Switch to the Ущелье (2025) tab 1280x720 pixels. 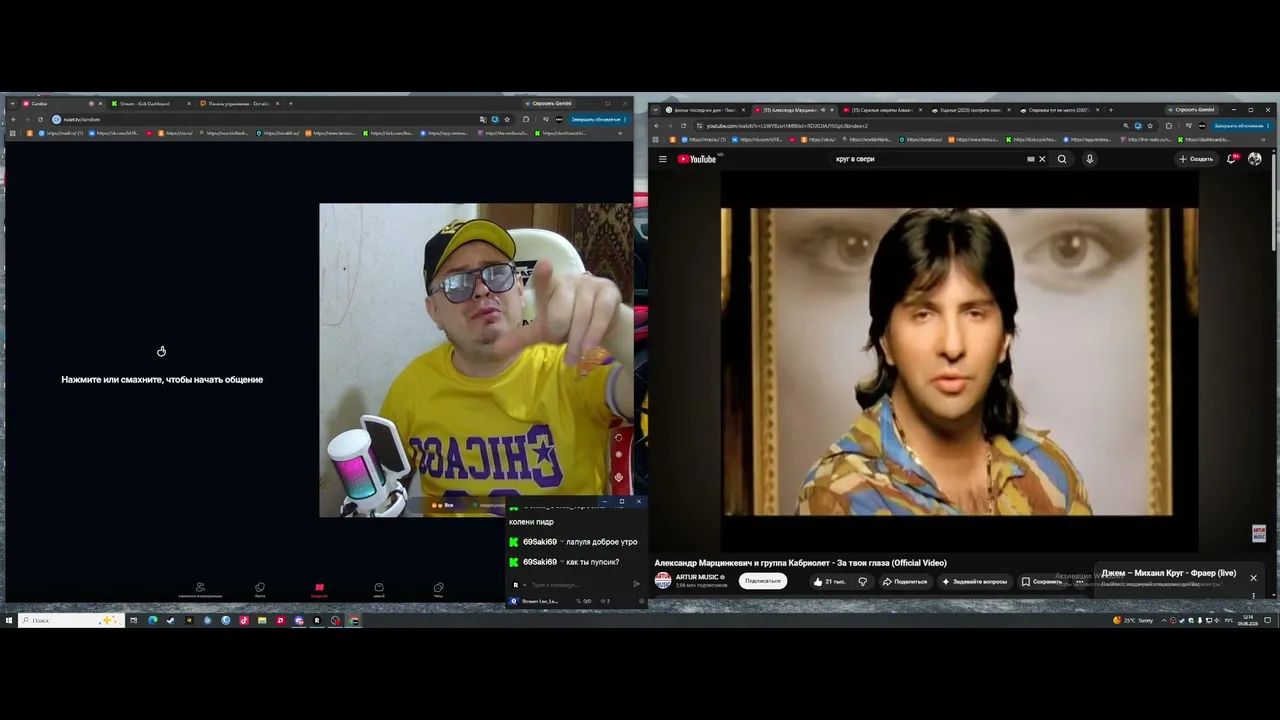[x=970, y=110]
